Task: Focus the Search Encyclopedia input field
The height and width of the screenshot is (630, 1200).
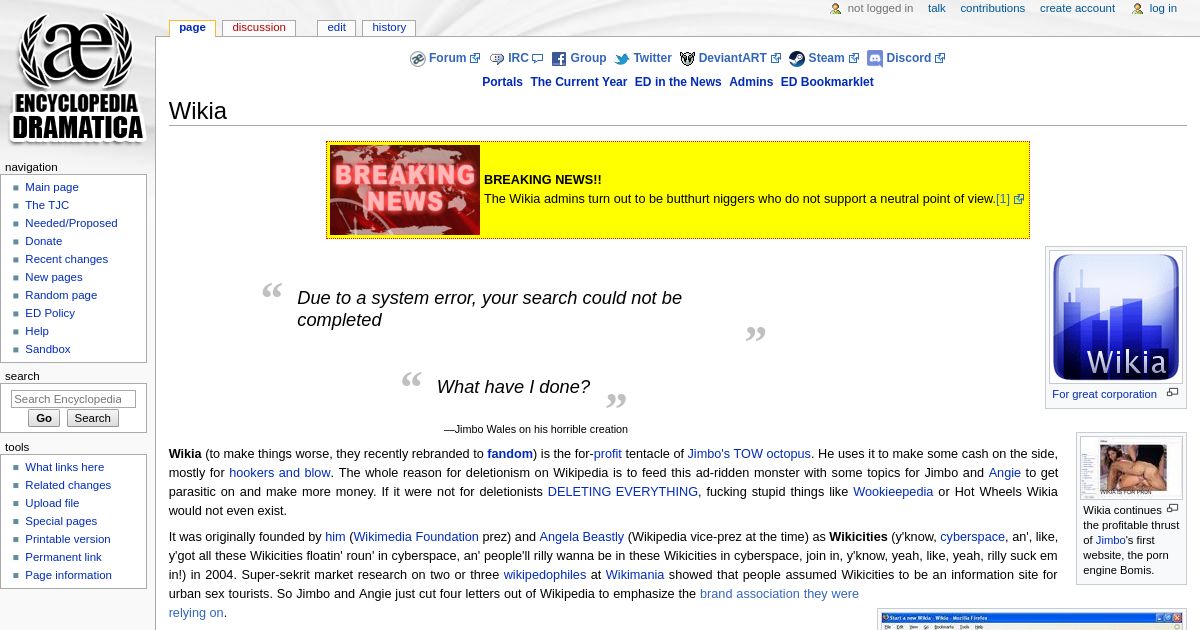Action: tap(73, 399)
